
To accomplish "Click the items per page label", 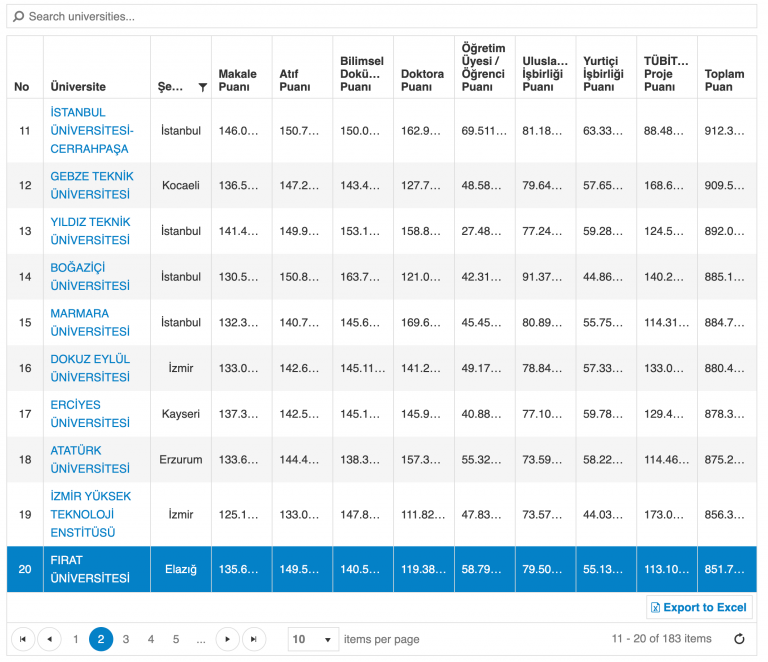I will (382, 639).
